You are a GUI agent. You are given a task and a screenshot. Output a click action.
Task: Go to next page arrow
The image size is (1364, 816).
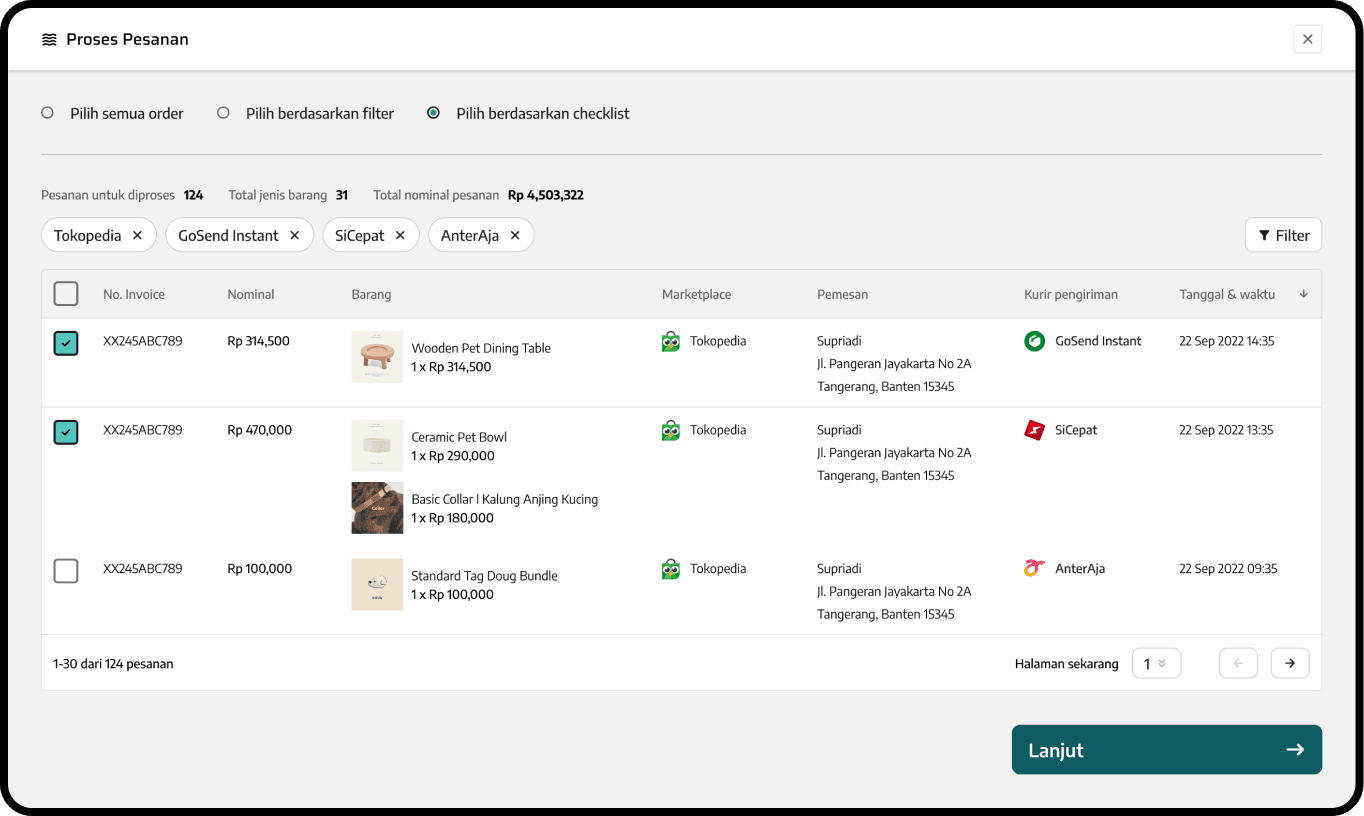(1290, 663)
